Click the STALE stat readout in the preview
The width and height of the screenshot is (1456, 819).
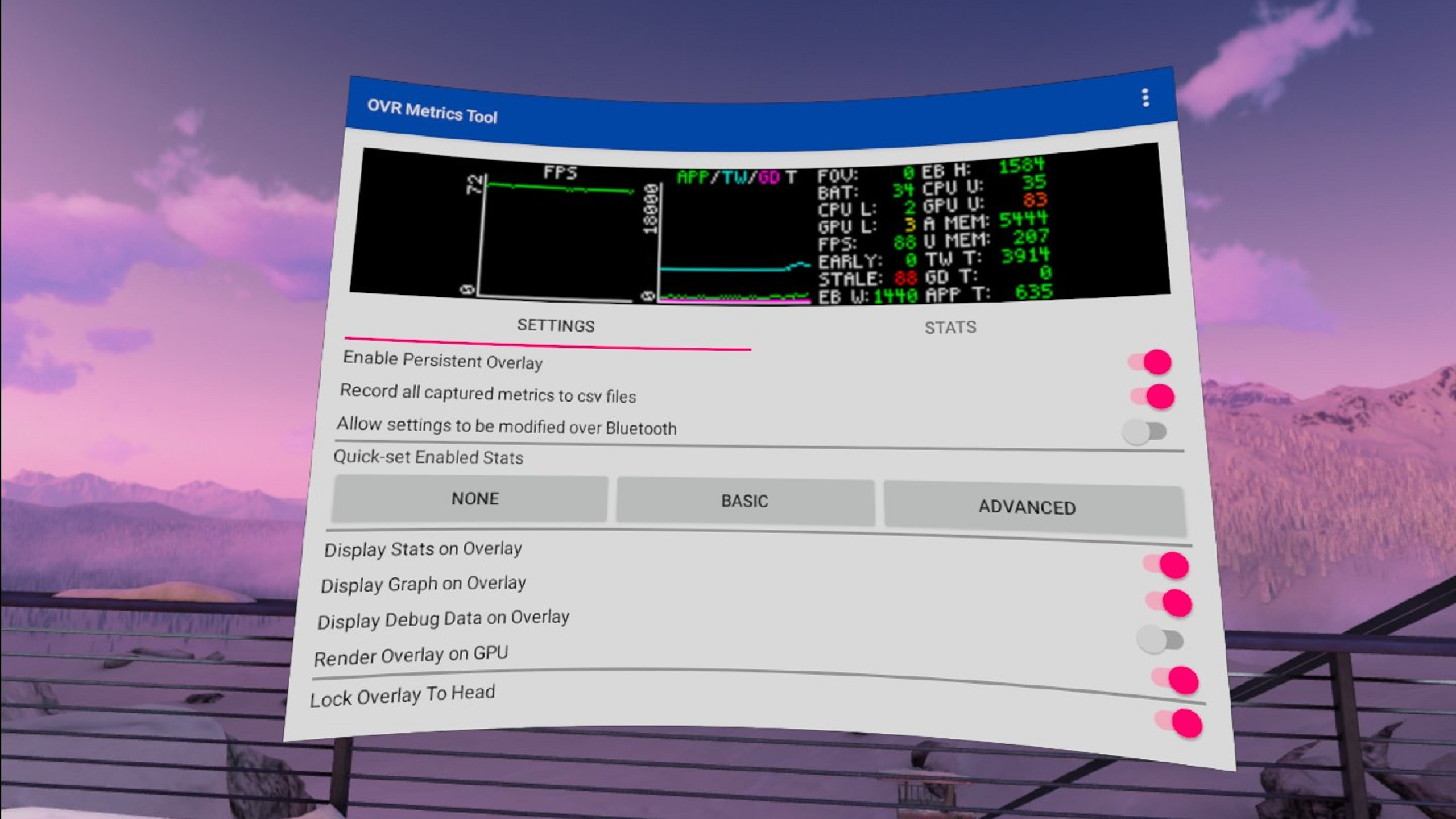tap(905, 278)
